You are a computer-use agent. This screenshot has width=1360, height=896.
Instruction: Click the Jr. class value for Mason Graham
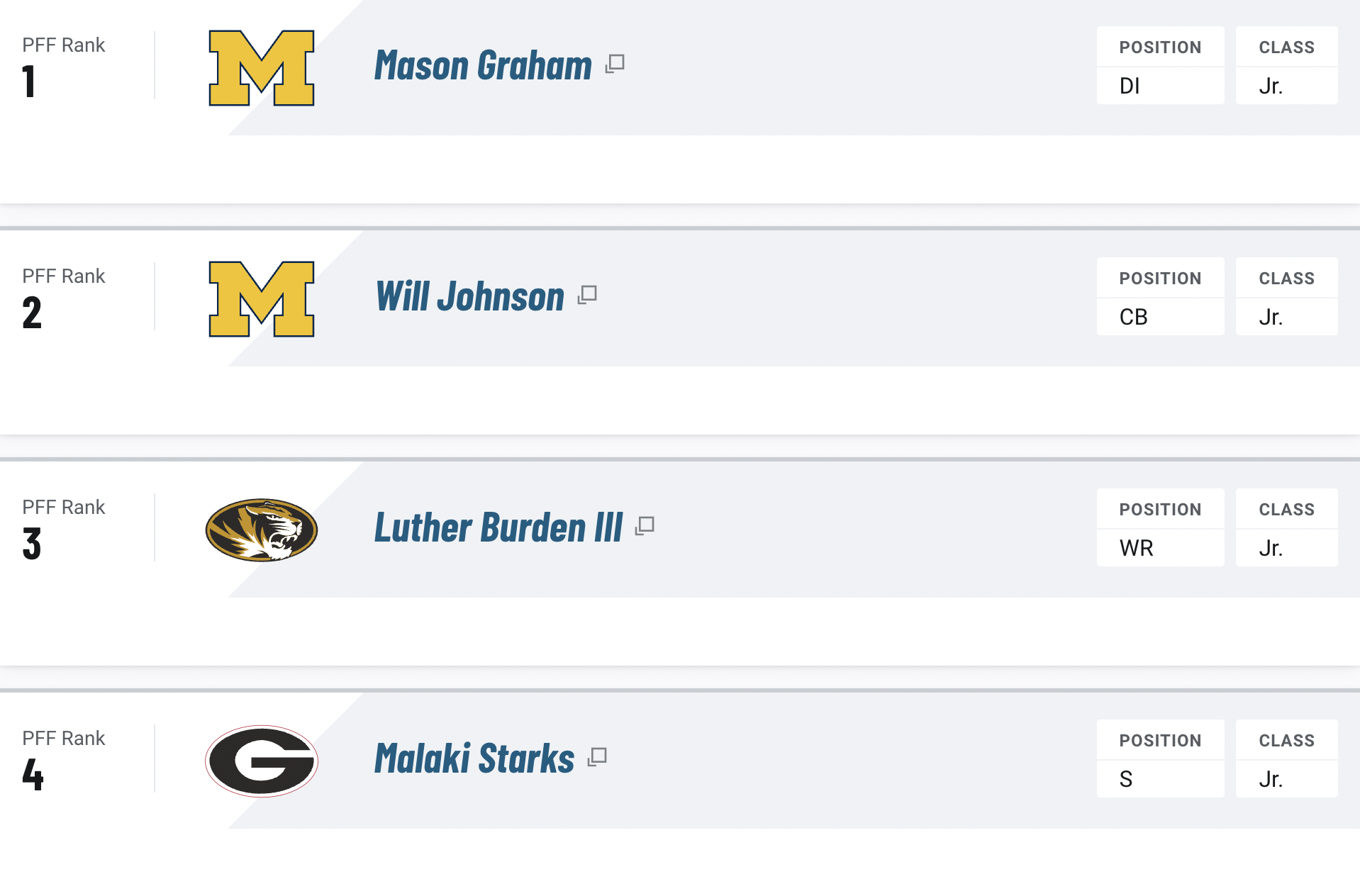point(1271,86)
